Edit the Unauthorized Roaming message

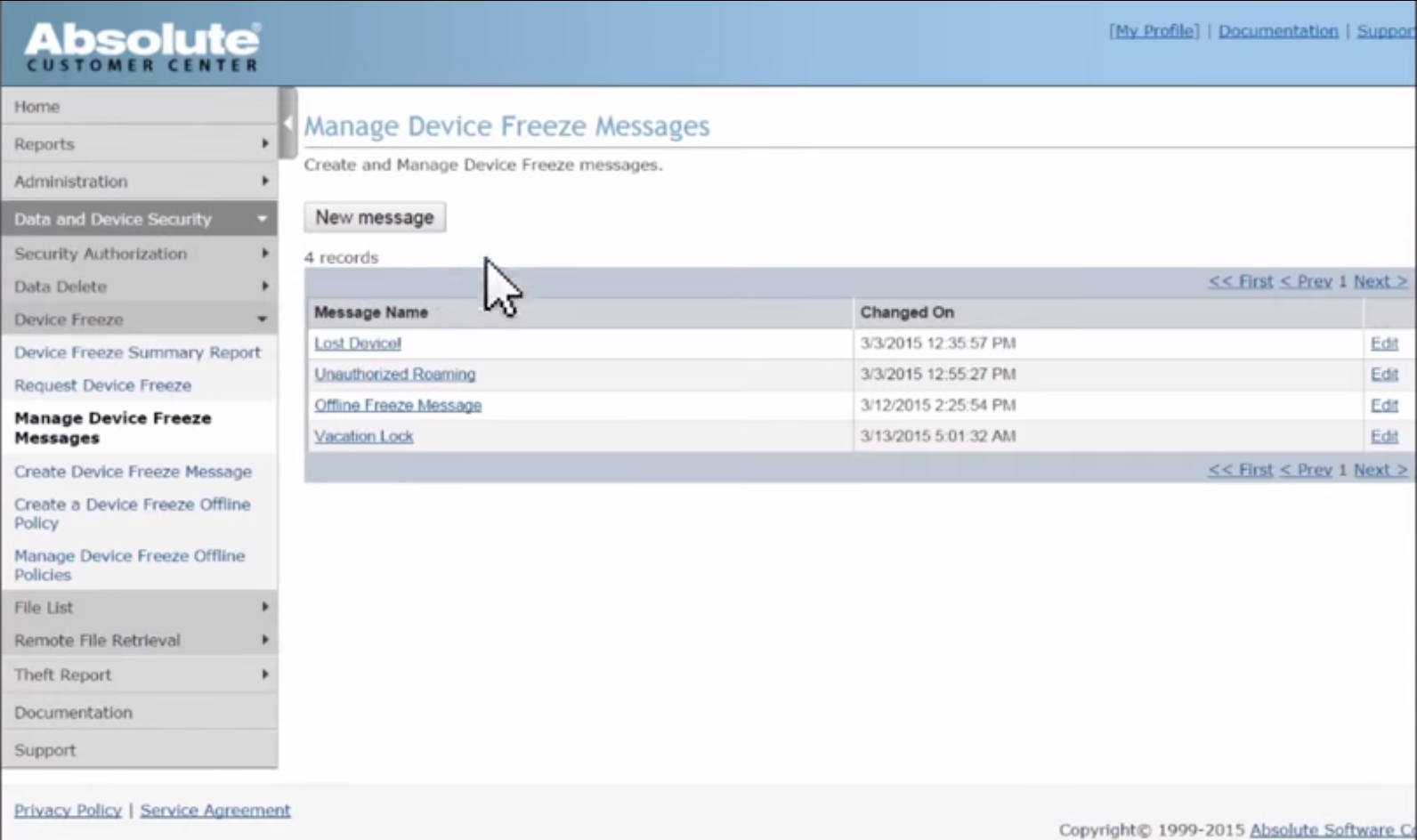click(x=1384, y=375)
